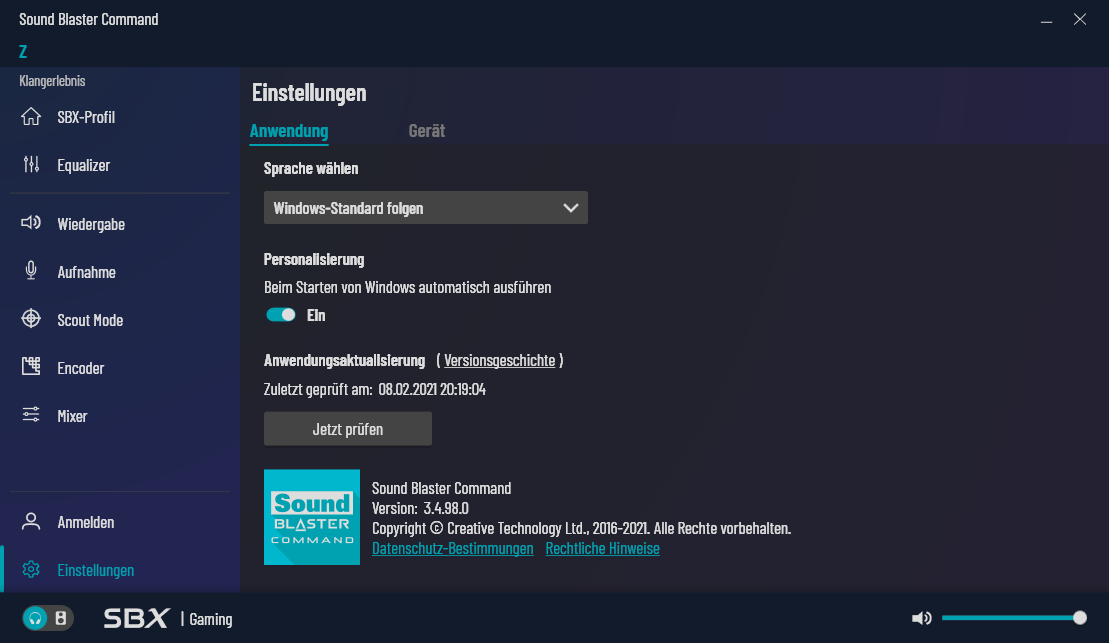Image resolution: width=1109 pixels, height=643 pixels.
Task: Click the Gaming profile label
Action: click(x=211, y=619)
